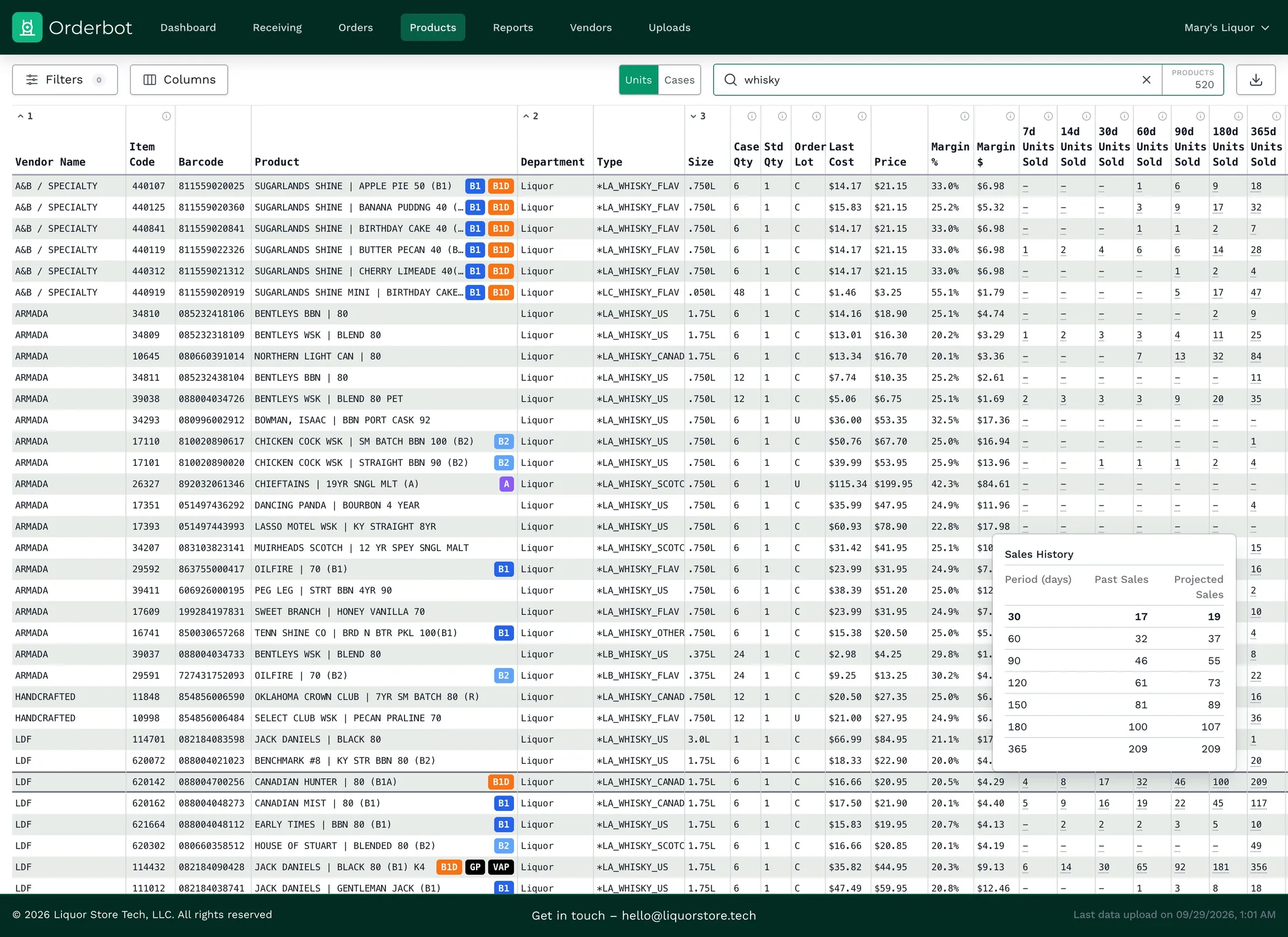The width and height of the screenshot is (1288, 937).
Task: Toggle sort on Size column
Action: click(x=700, y=162)
